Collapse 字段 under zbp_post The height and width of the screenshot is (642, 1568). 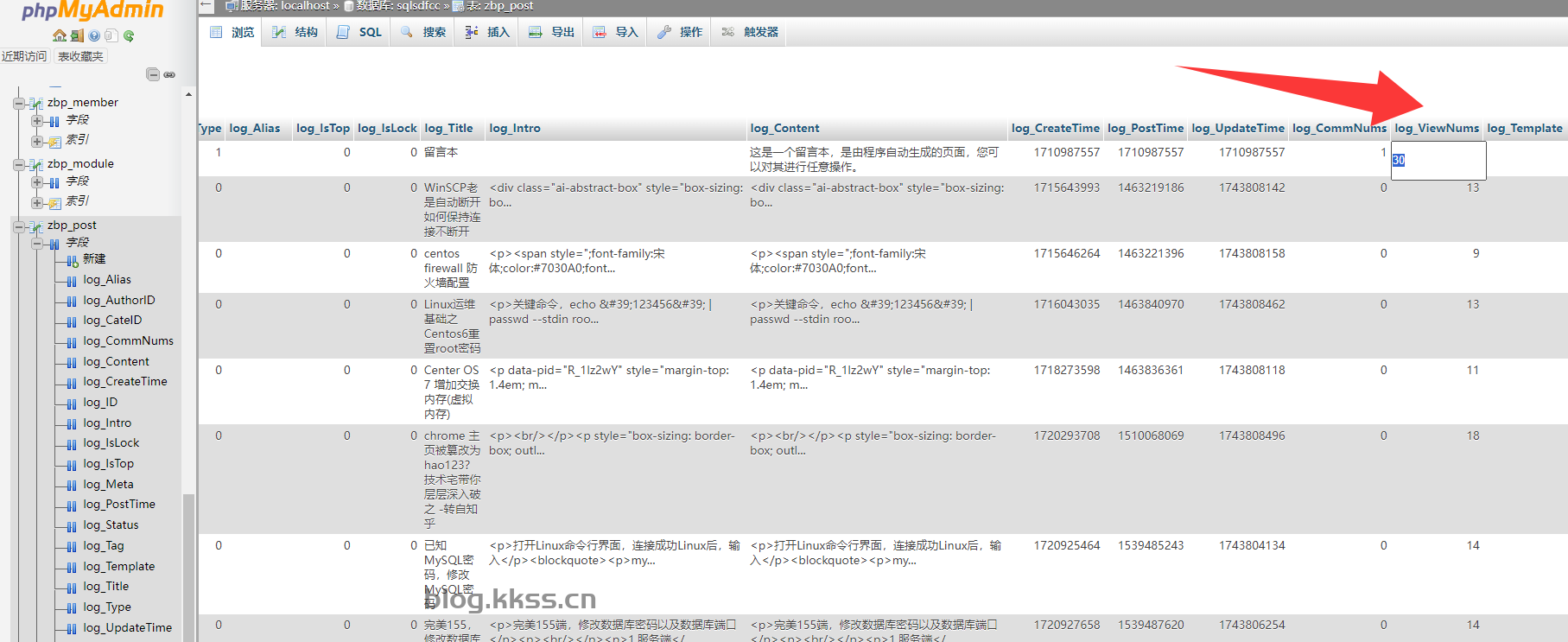tap(37, 244)
